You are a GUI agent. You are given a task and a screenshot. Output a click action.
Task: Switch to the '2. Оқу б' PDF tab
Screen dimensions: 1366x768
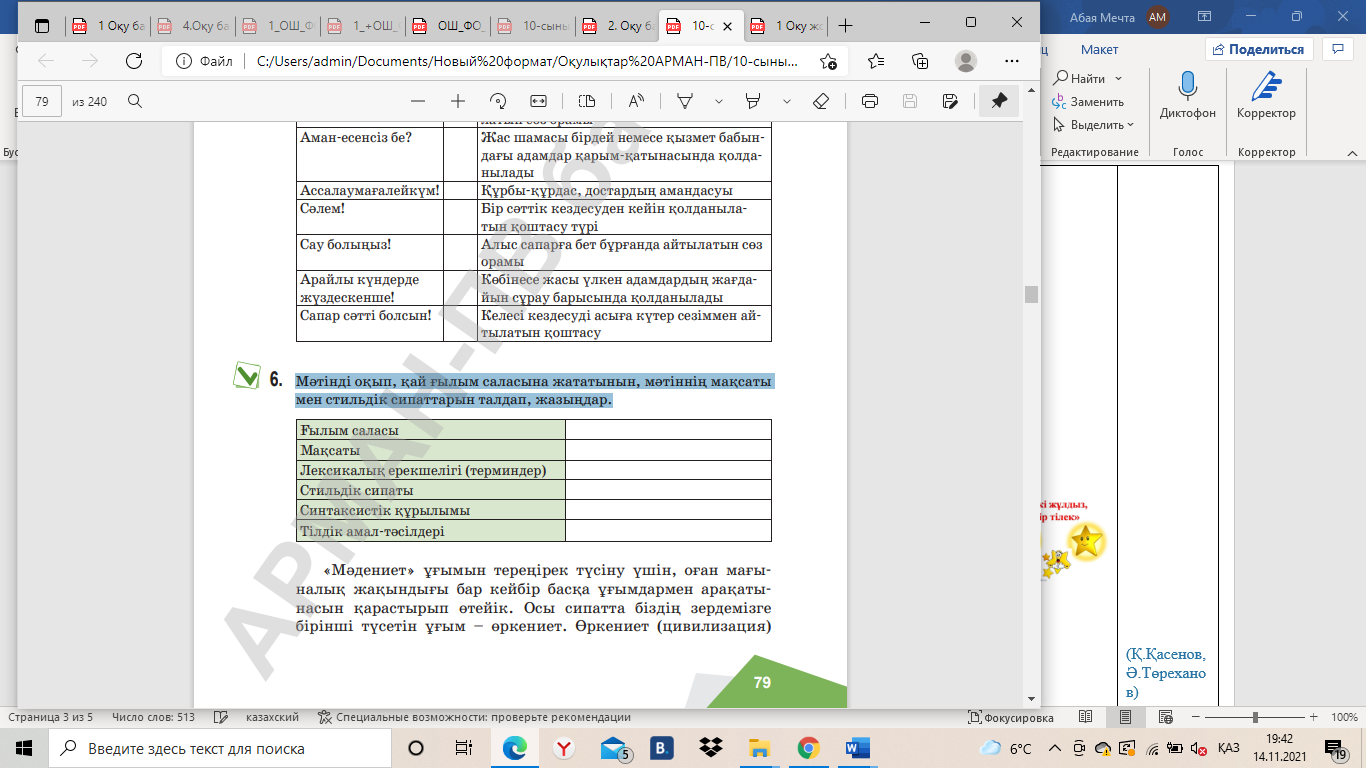pyautogui.click(x=618, y=26)
